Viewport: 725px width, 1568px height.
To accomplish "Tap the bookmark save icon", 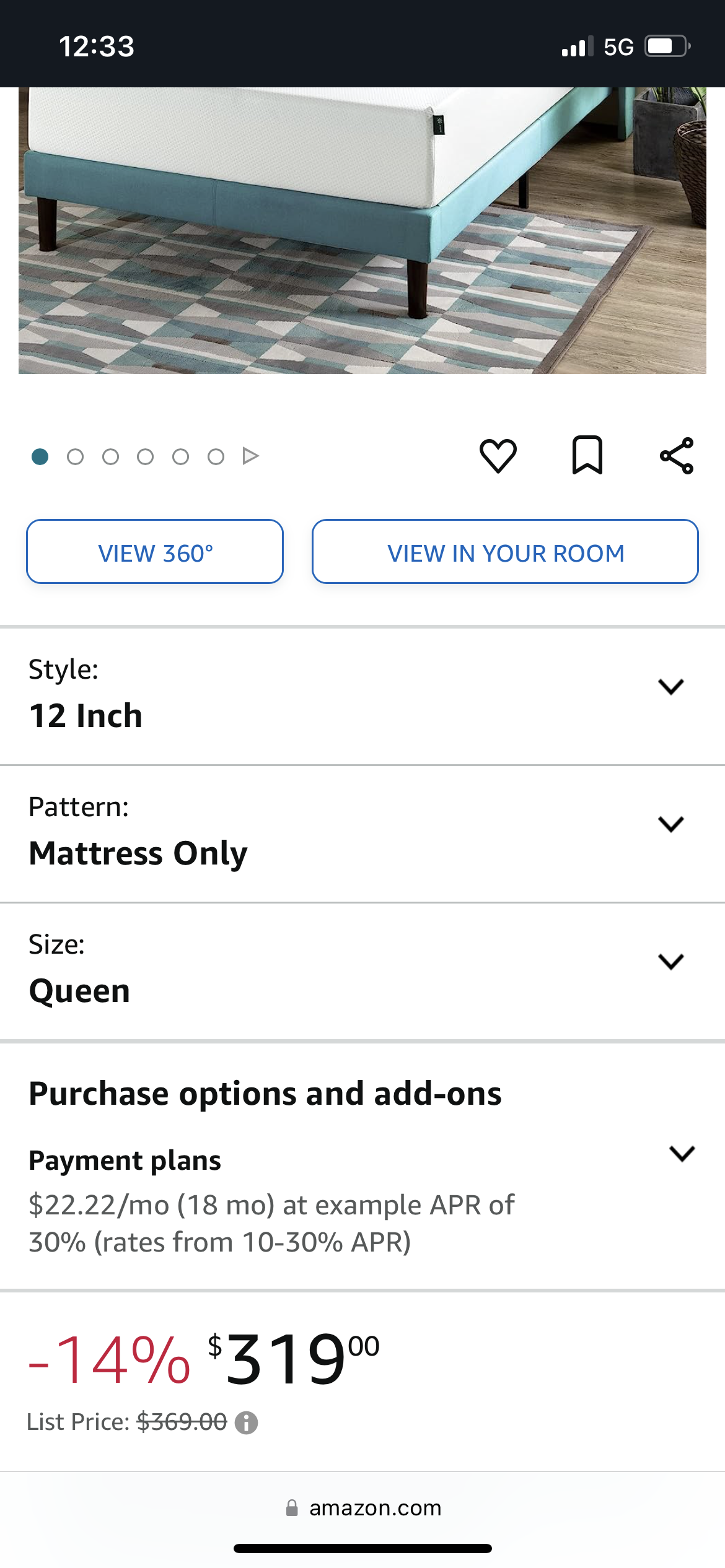I will [587, 456].
